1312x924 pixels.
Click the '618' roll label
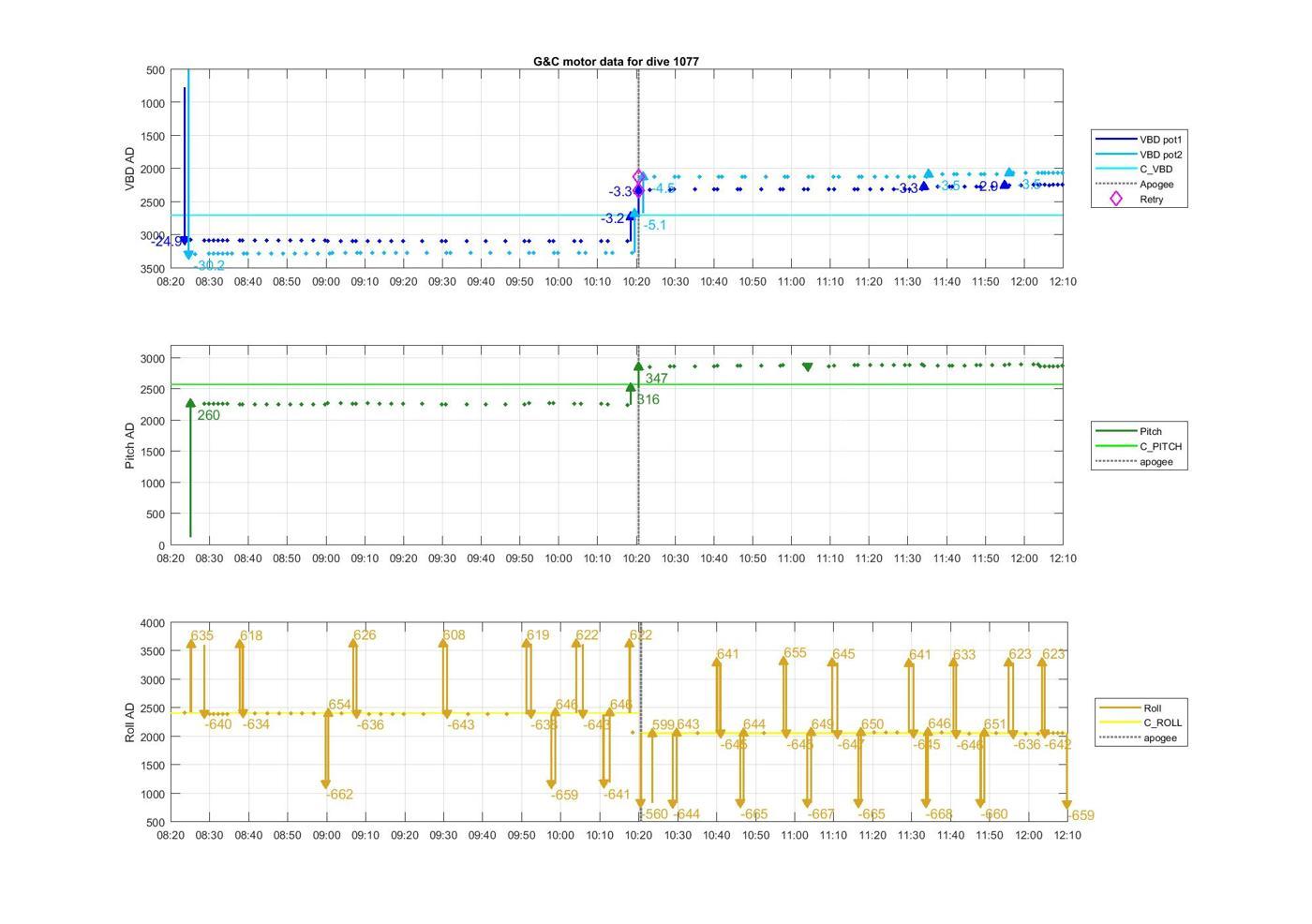[251, 636]
